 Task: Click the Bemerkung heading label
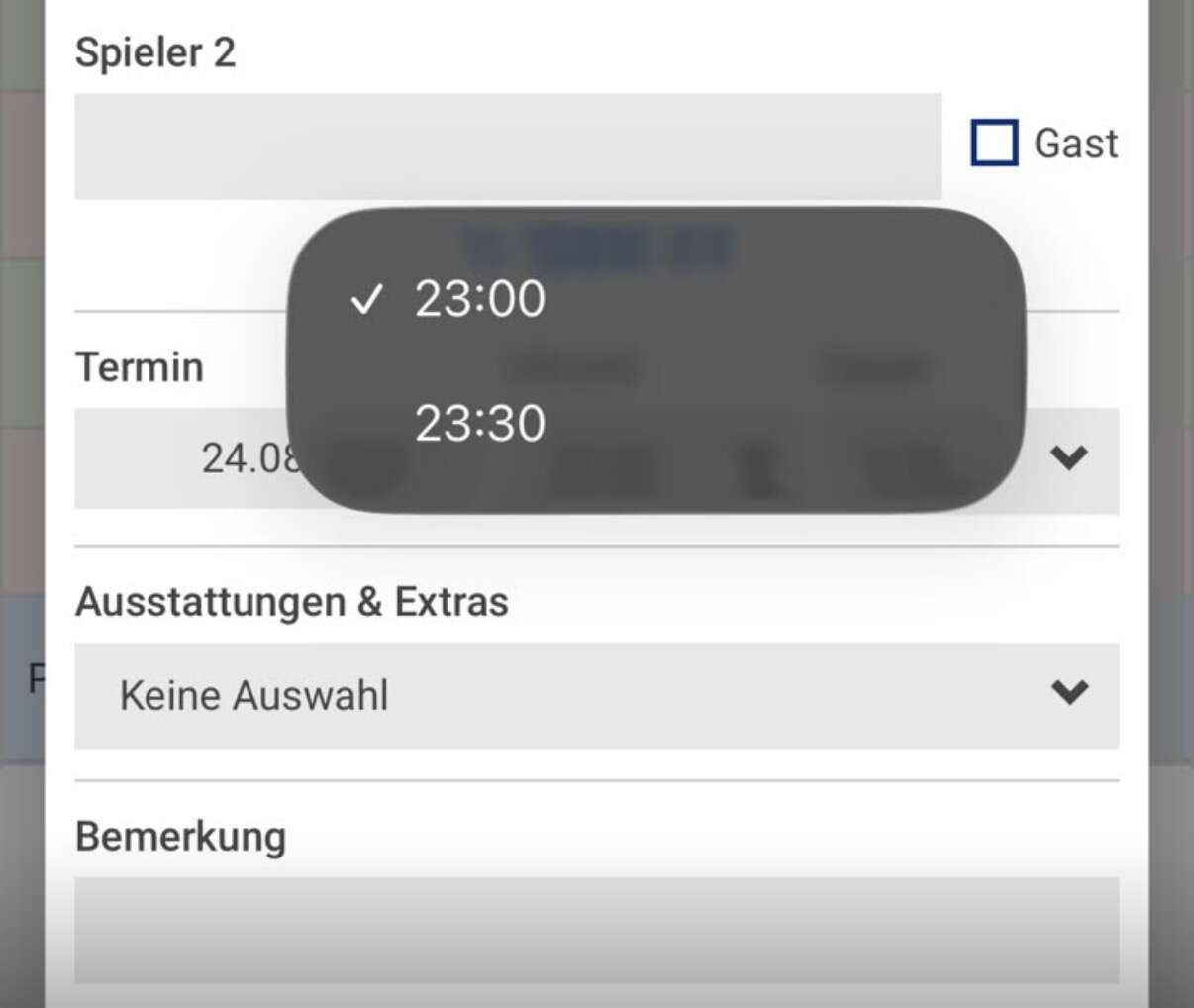181,837
